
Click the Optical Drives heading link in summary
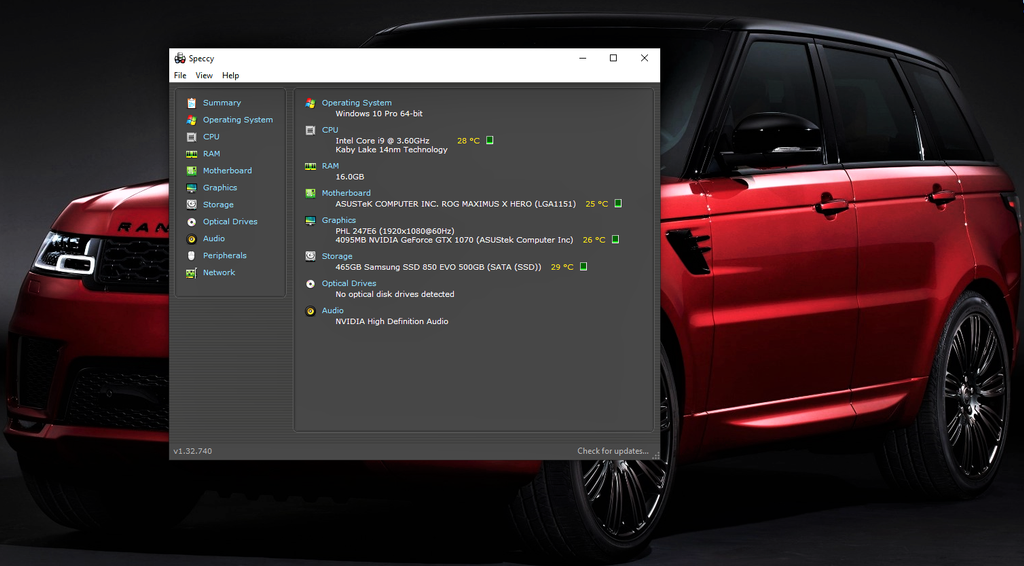coord(349,283)
